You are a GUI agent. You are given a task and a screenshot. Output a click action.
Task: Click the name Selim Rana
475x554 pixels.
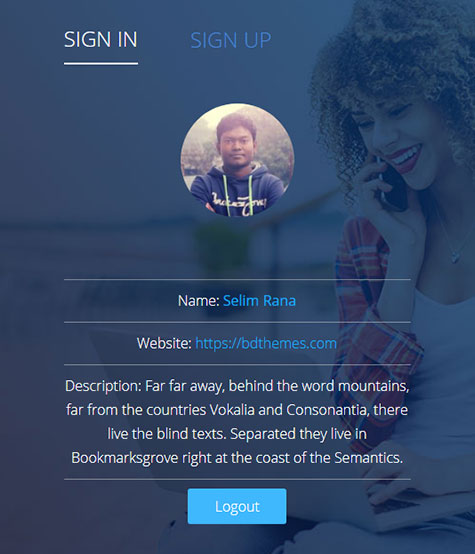pos(259,301)
